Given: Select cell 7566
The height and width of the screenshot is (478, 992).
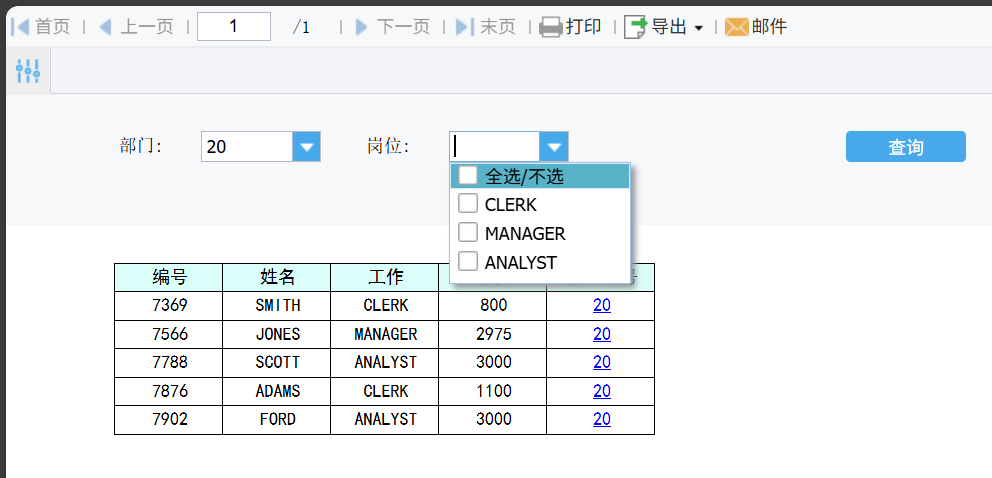Looking at the screenshot, I should pyautogui.click(x=169, y=334).
